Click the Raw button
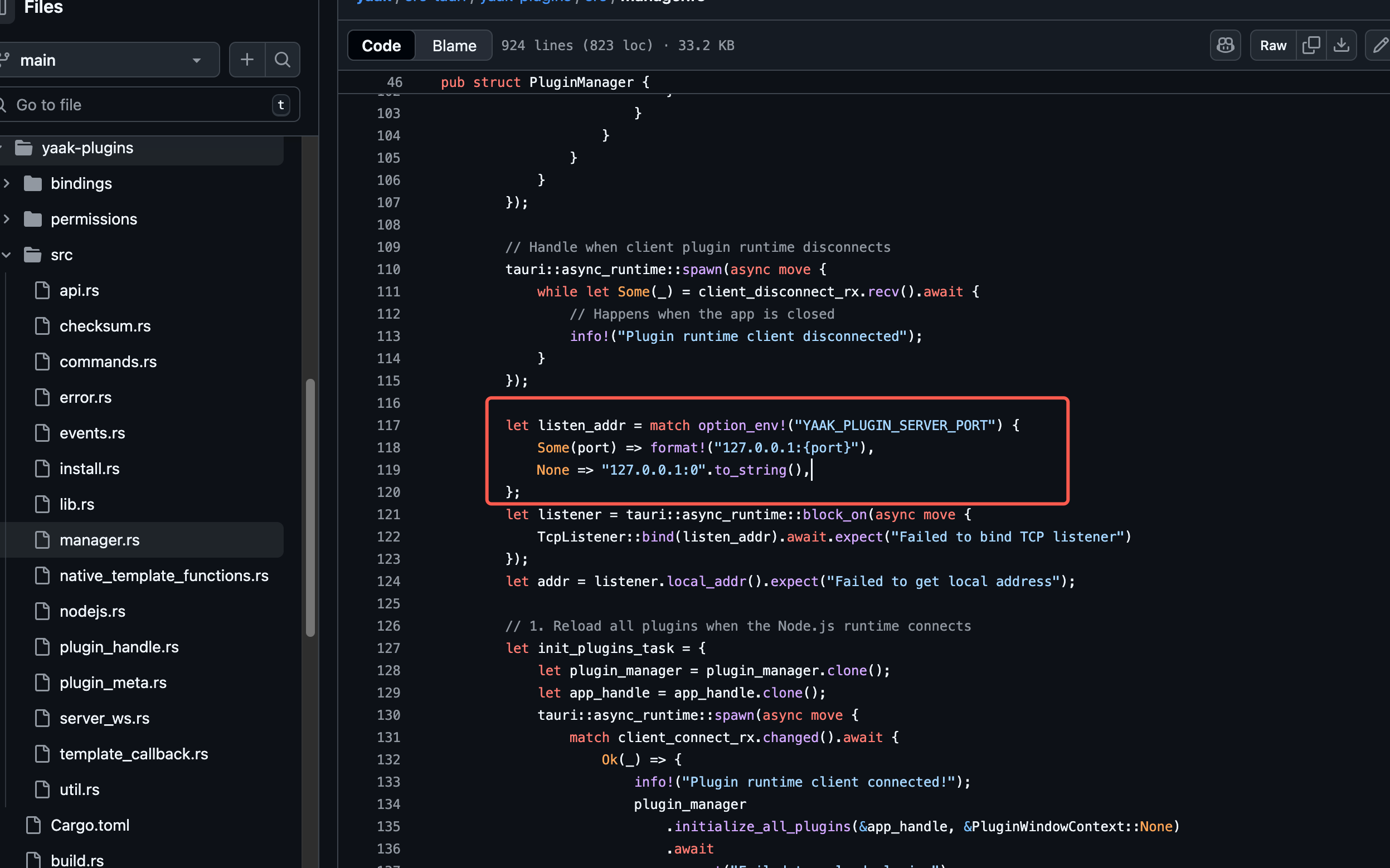Image resolution: width=1390 pixels, height=868 pixels. [x=1272, y=45]
